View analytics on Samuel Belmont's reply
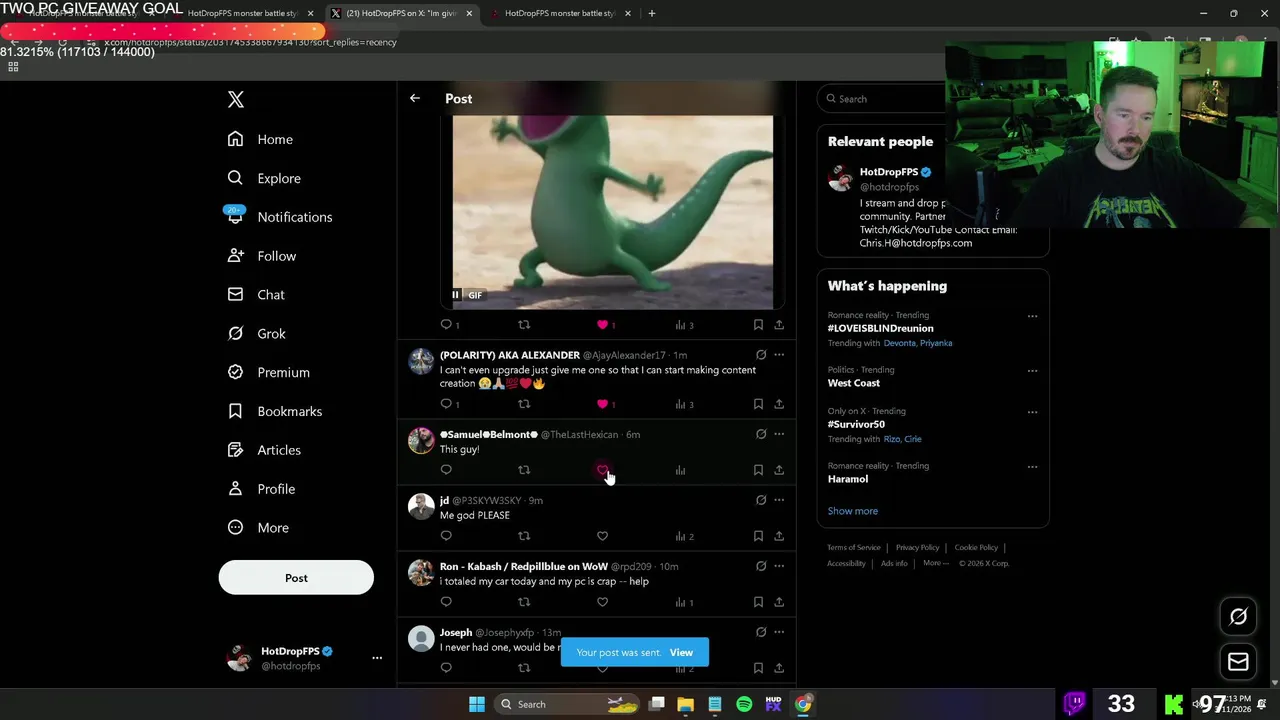Screen dimensions: 1280x720 [x=680, y=470]
